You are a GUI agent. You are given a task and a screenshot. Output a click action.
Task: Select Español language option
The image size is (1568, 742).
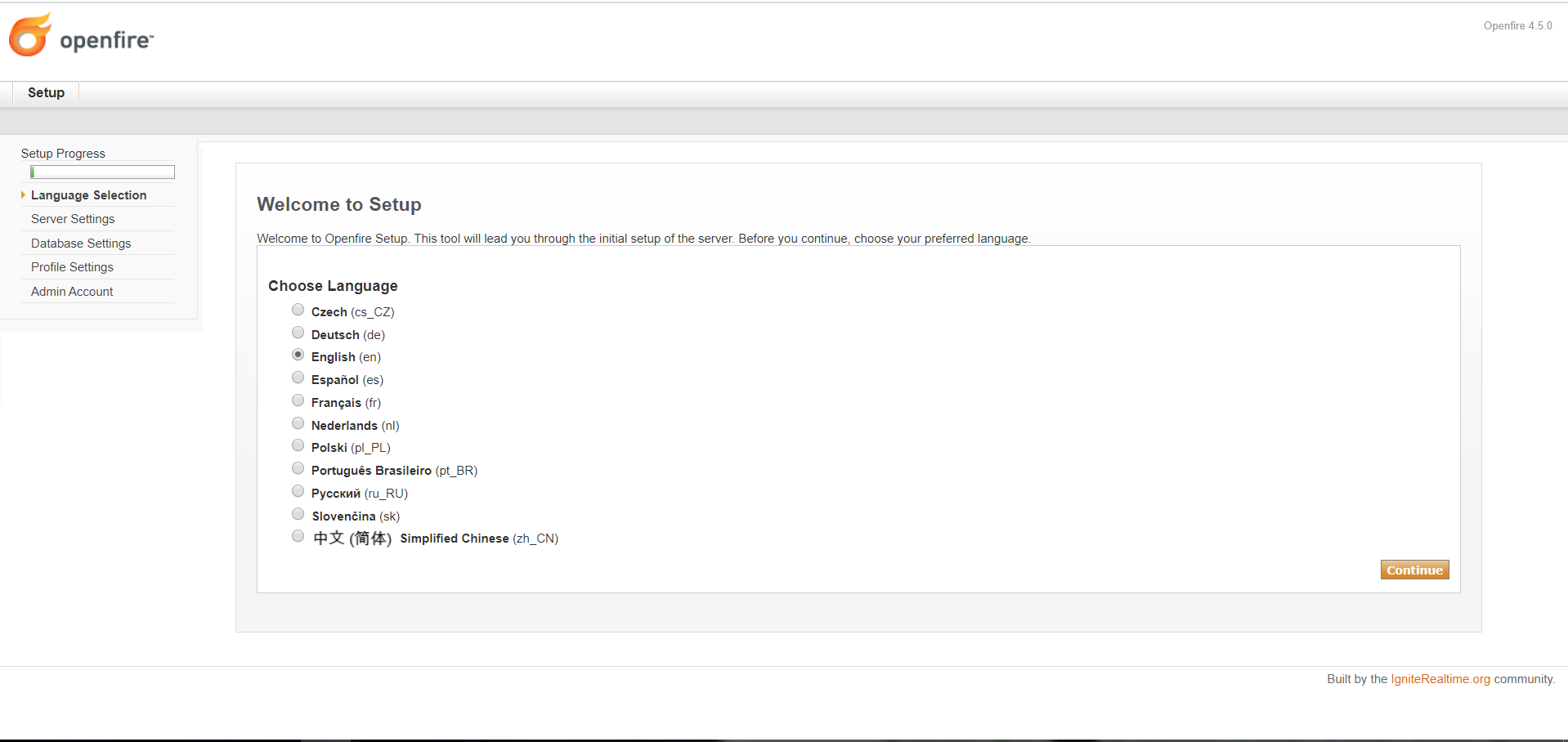point(298,378)
